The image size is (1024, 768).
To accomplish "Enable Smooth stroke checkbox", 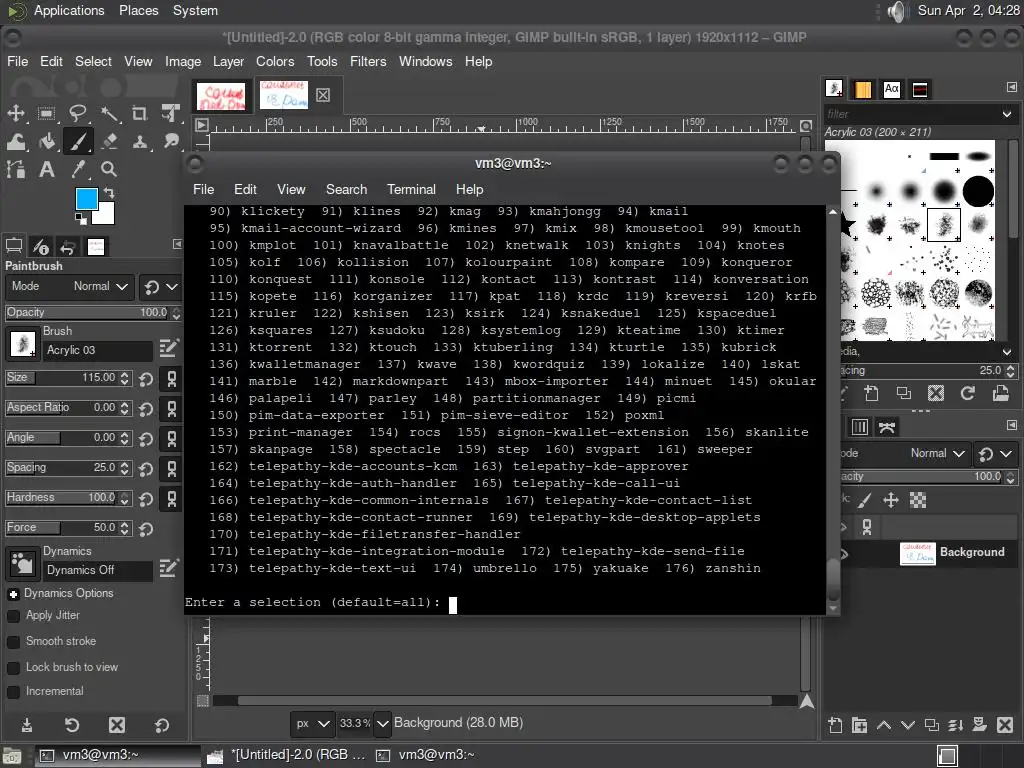I will click(13, 642).
